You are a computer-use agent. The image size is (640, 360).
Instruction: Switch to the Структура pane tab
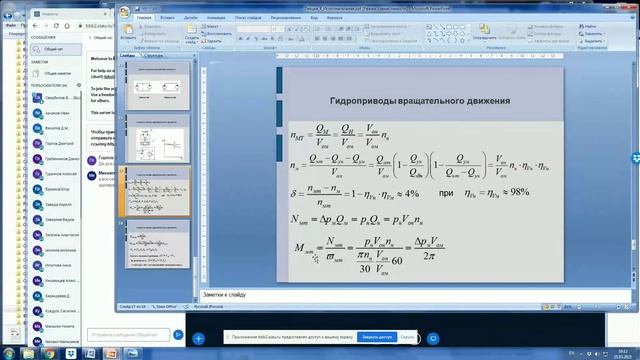[153, 56]
